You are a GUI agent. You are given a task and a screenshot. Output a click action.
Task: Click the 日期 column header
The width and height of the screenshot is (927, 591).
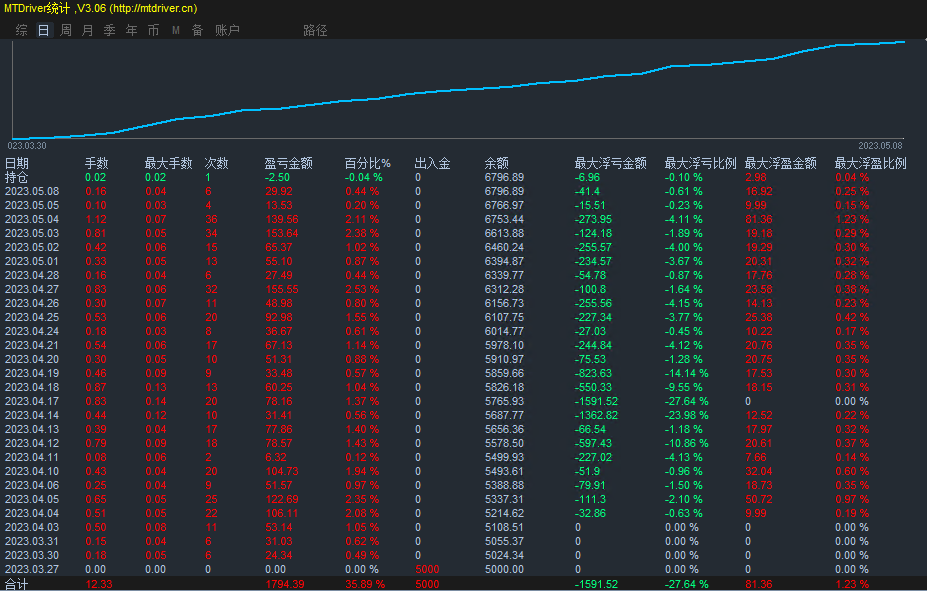coord(17,163)
